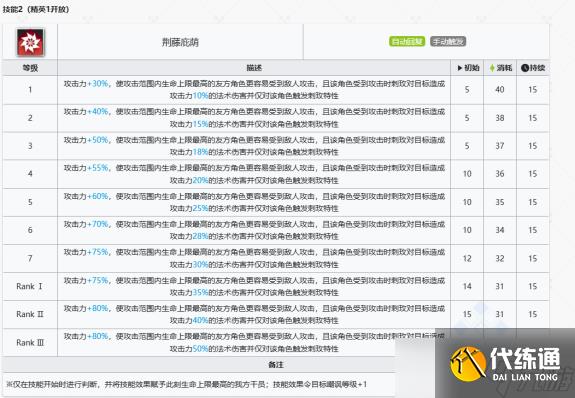Click initial value 14 in Rank I row

(x=467, y=286)
